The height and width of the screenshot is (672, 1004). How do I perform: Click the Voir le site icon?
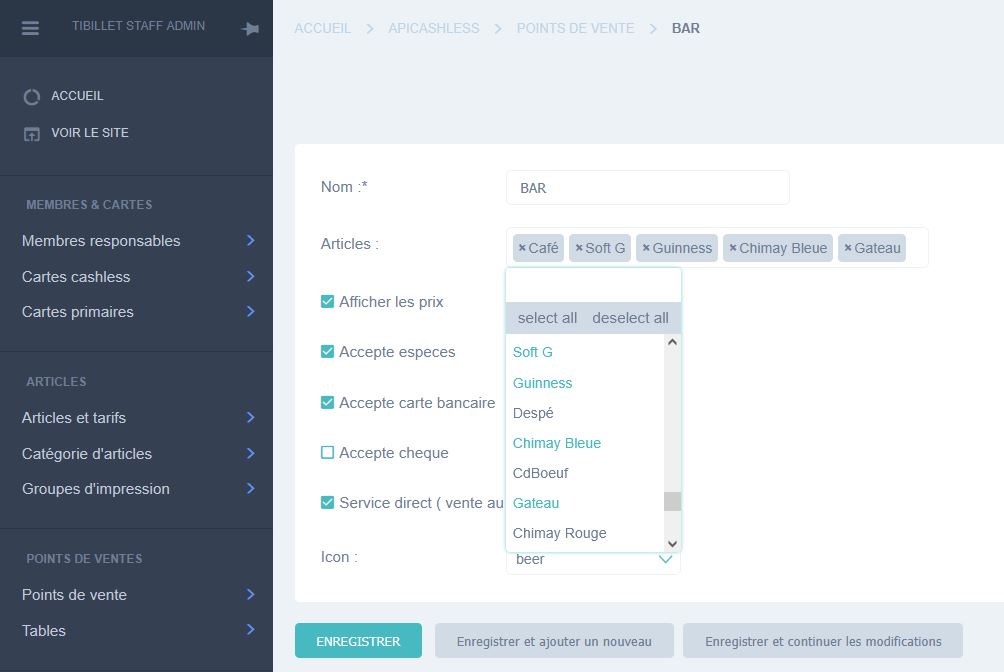32,134
